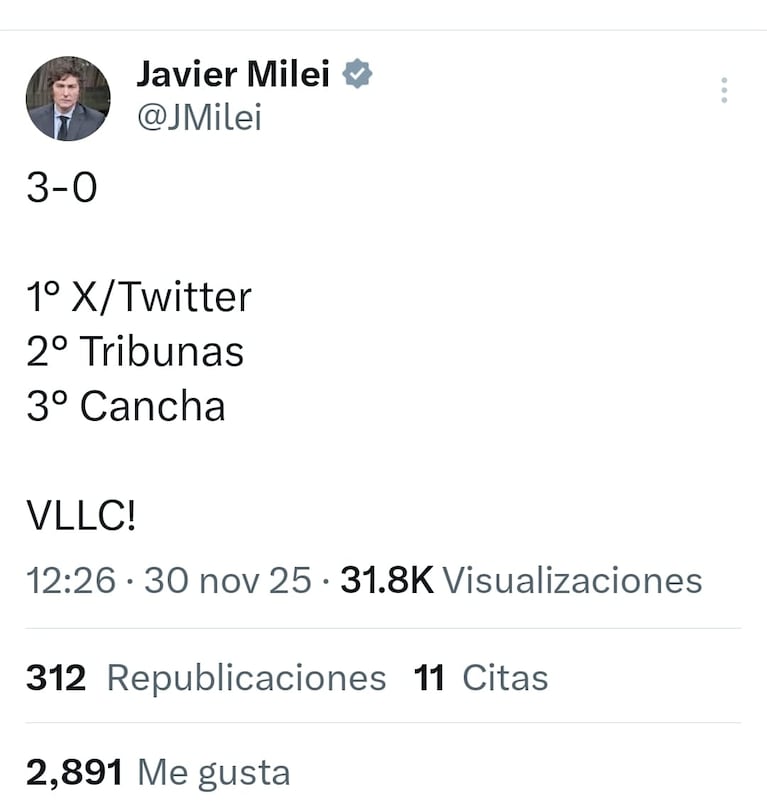Screen dimensions: 767x809
Task: Select the tweet text starting with 3-0
Action: pos(60,186)
